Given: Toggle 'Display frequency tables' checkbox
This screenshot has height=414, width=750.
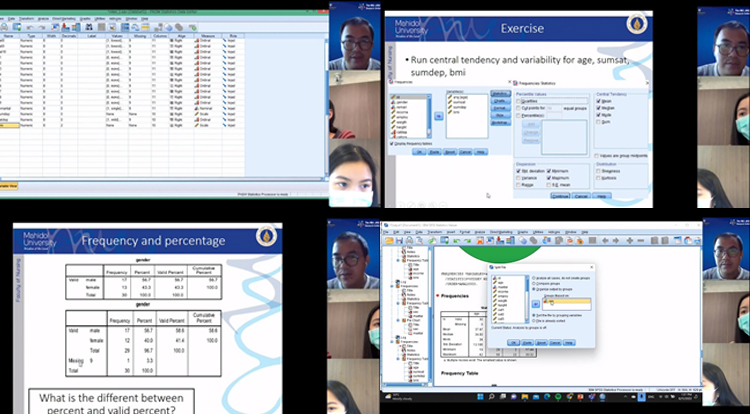Looking at the screenshot, I should pos(391,144).
